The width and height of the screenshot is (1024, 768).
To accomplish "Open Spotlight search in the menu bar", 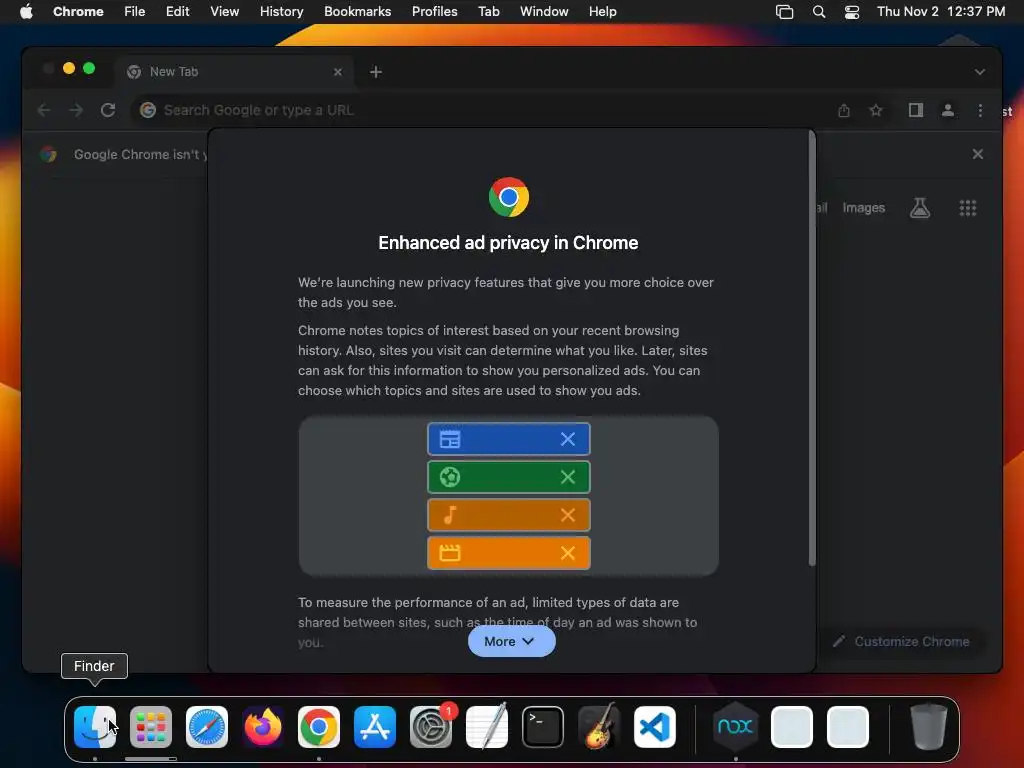I will (818, 12).
